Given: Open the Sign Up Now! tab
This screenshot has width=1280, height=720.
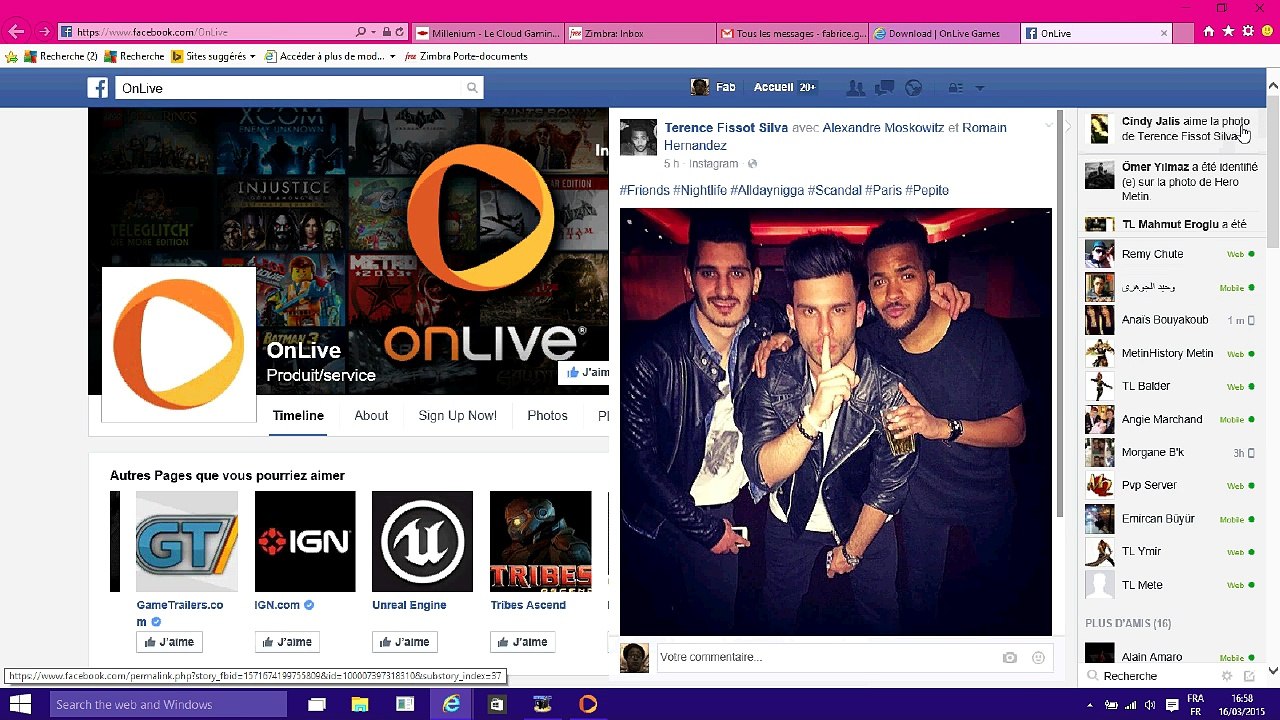Looking at the screenshot, I should pos(457,416).
